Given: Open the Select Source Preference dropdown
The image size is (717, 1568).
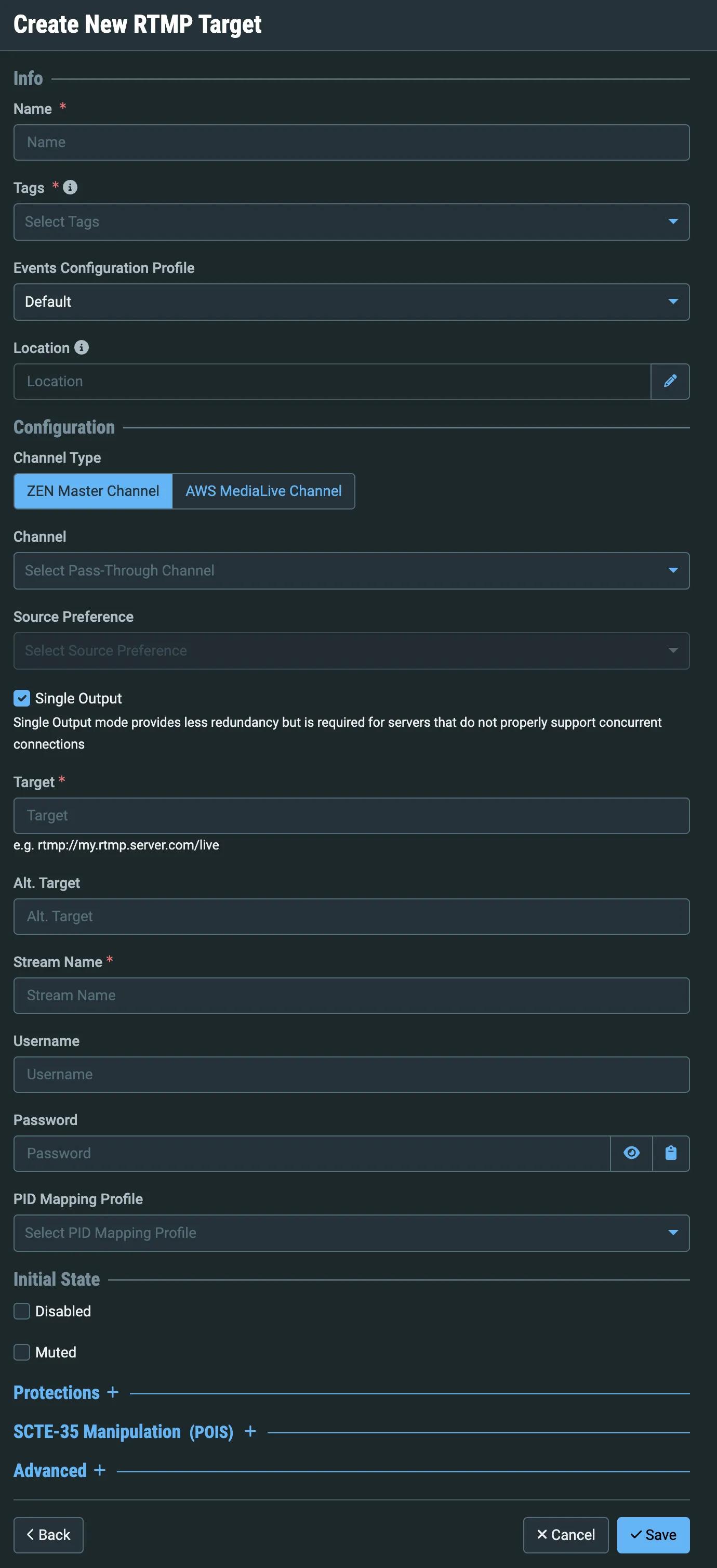Looking at the screenshot, I should 352,651.
